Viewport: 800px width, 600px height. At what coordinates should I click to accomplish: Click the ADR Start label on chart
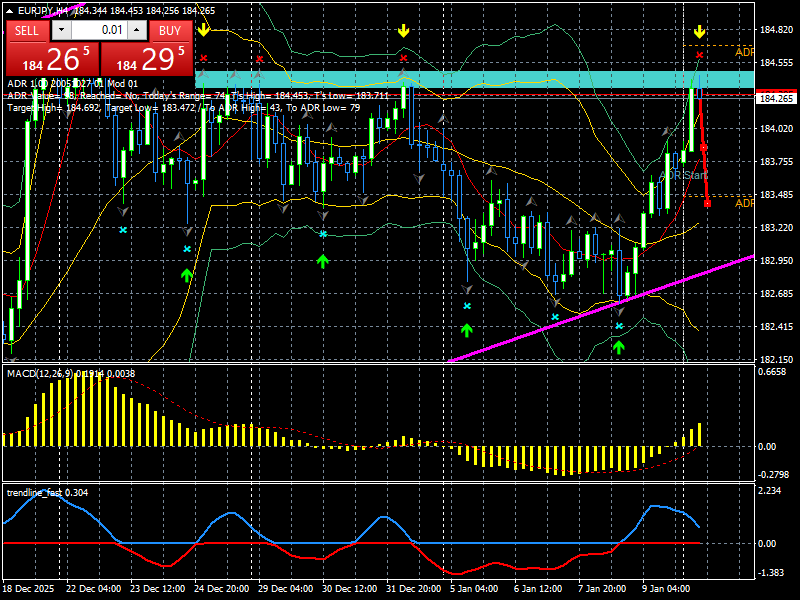tap(683, 175)
